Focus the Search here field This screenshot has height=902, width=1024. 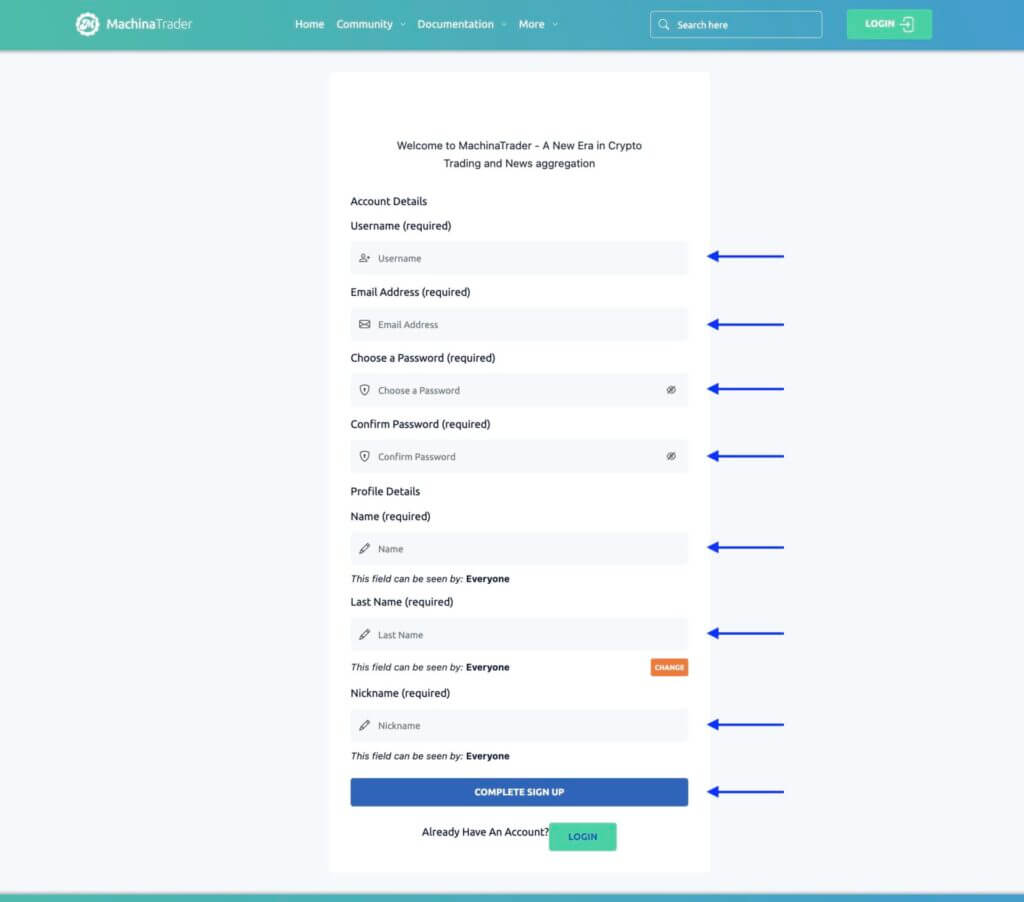point(736,24)
